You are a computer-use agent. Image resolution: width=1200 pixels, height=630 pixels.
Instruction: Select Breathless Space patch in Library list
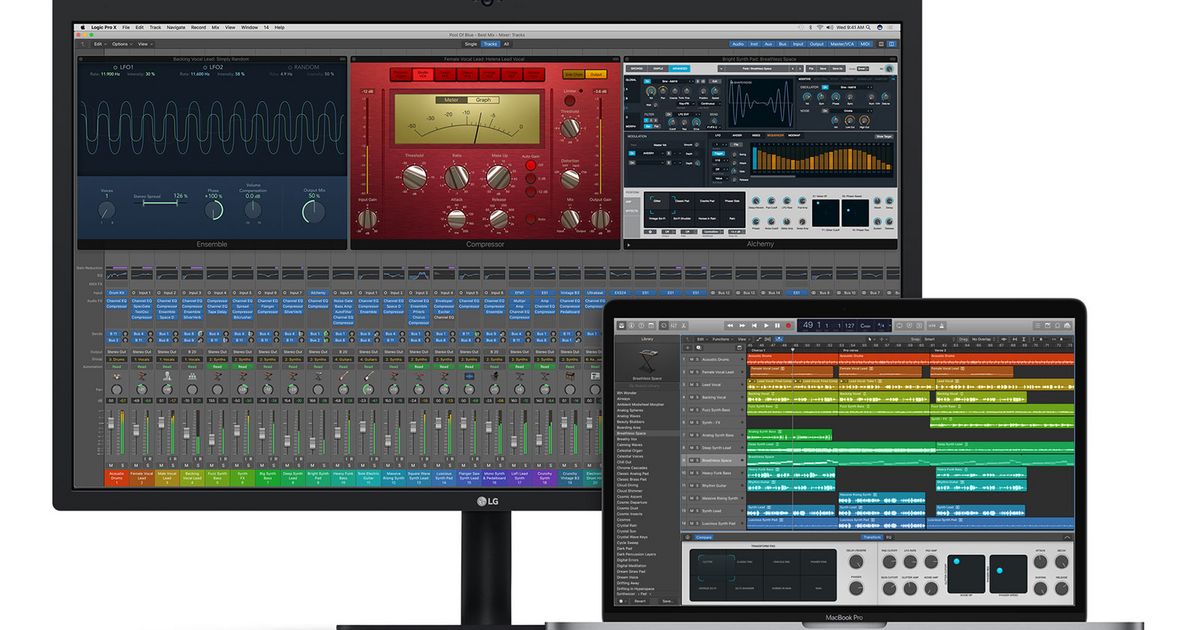tap(632, 433)
